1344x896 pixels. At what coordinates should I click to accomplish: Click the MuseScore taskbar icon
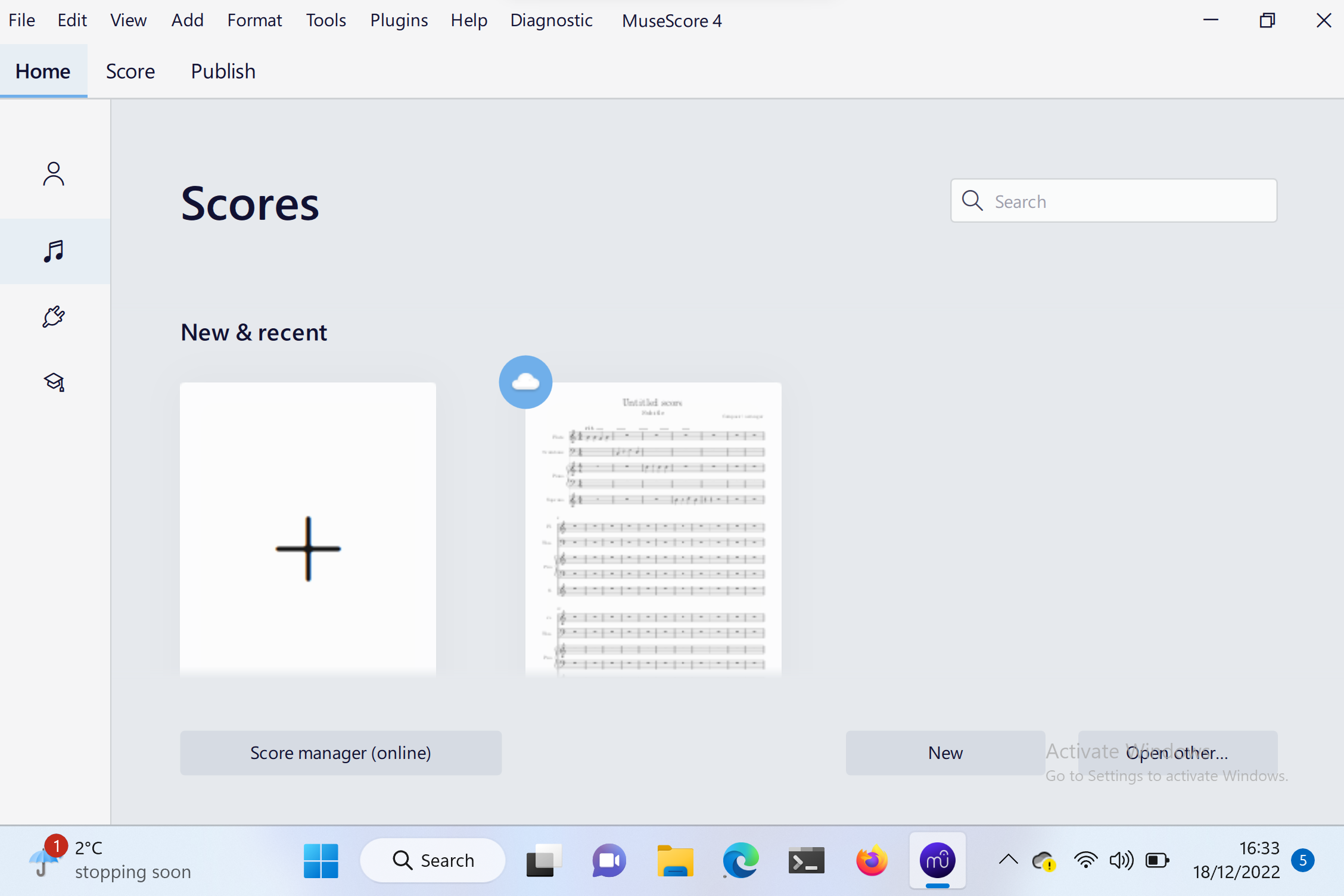point(937,861)
